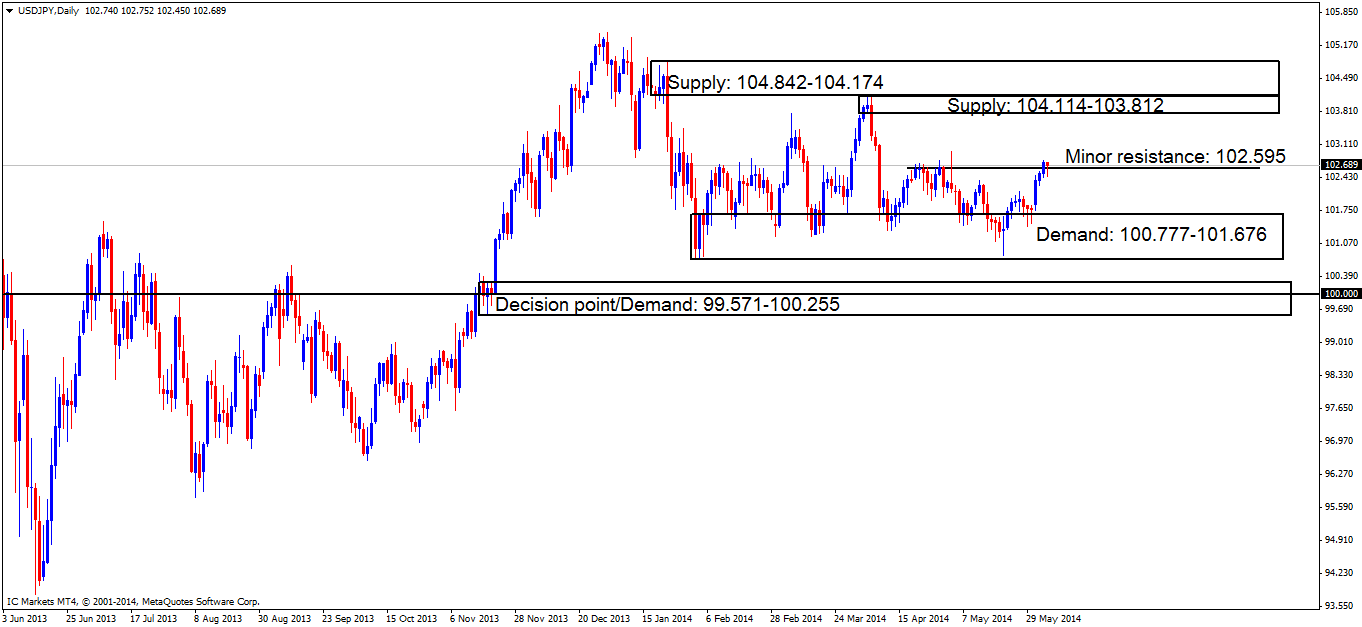The width and height of the screenshot is (1362, 627).
Task: Click the 6 Nov 2013 date label
Action: tap(473, 619)
